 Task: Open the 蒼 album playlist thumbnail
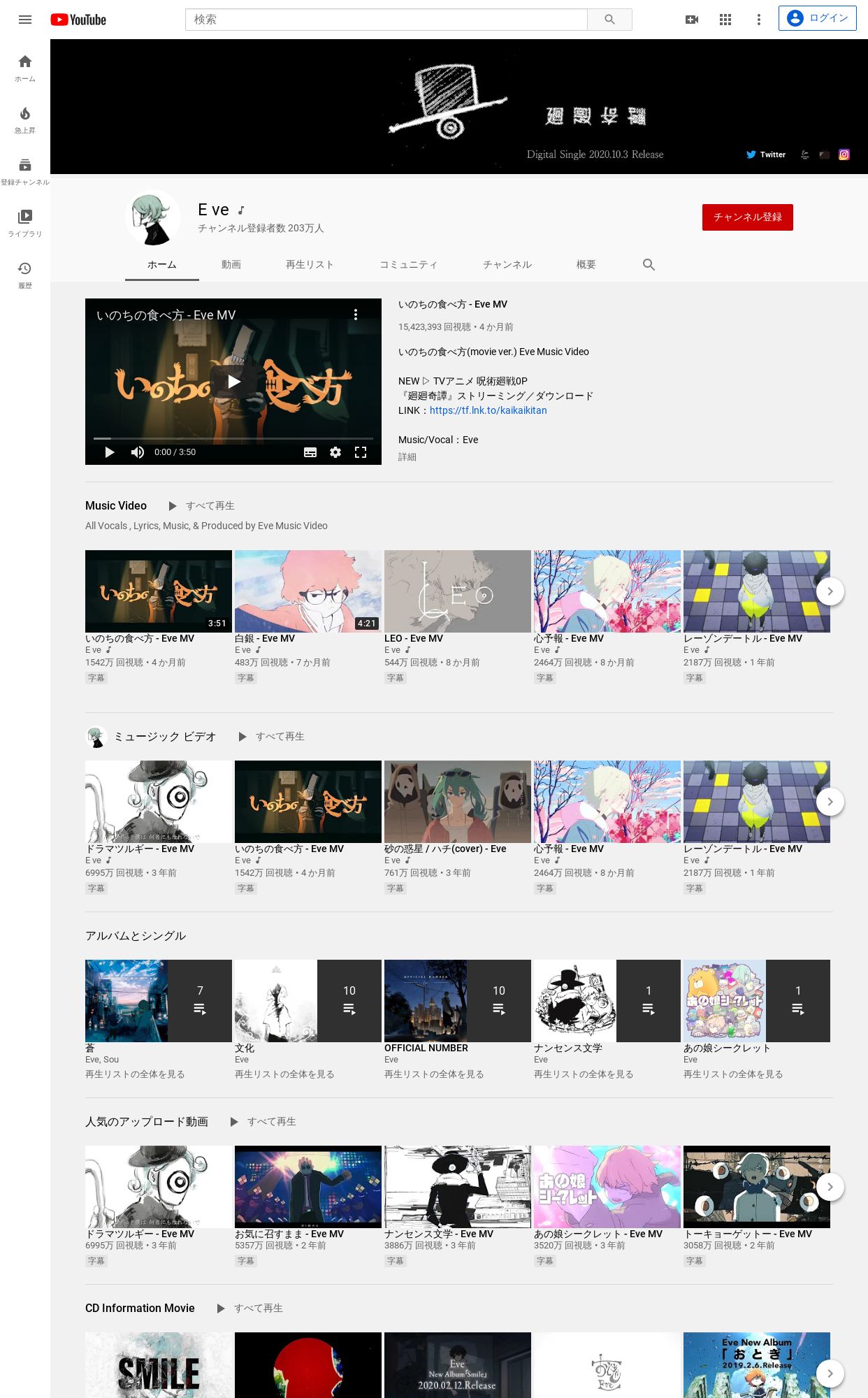159,1001
